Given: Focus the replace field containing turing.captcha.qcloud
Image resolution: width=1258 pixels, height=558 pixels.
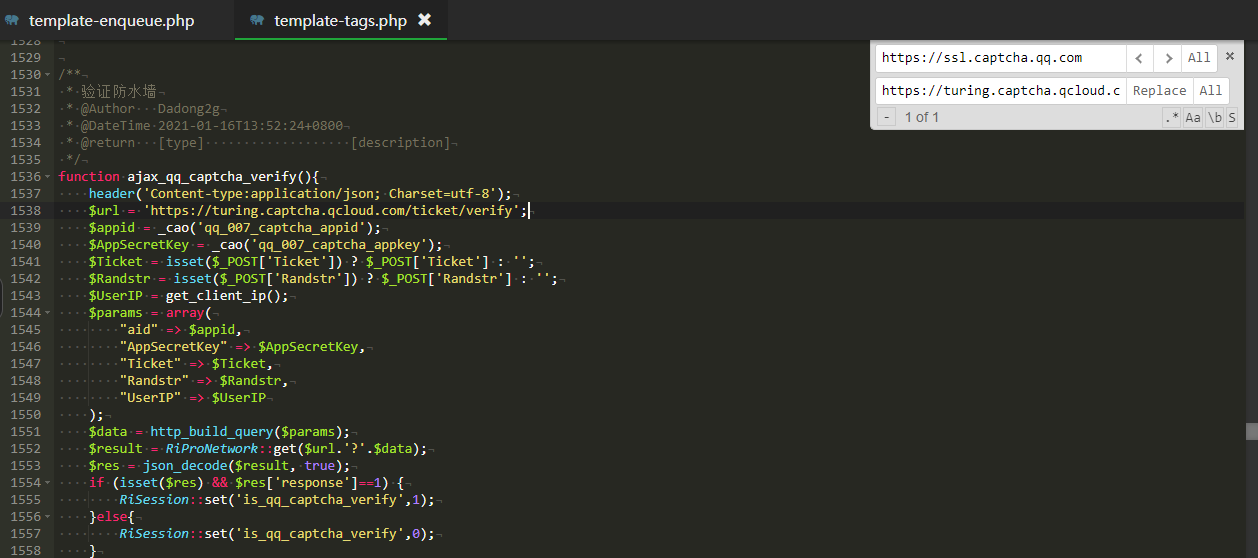Looking at the screenshot, I should pyautogui.click(x=1000, y=90).
